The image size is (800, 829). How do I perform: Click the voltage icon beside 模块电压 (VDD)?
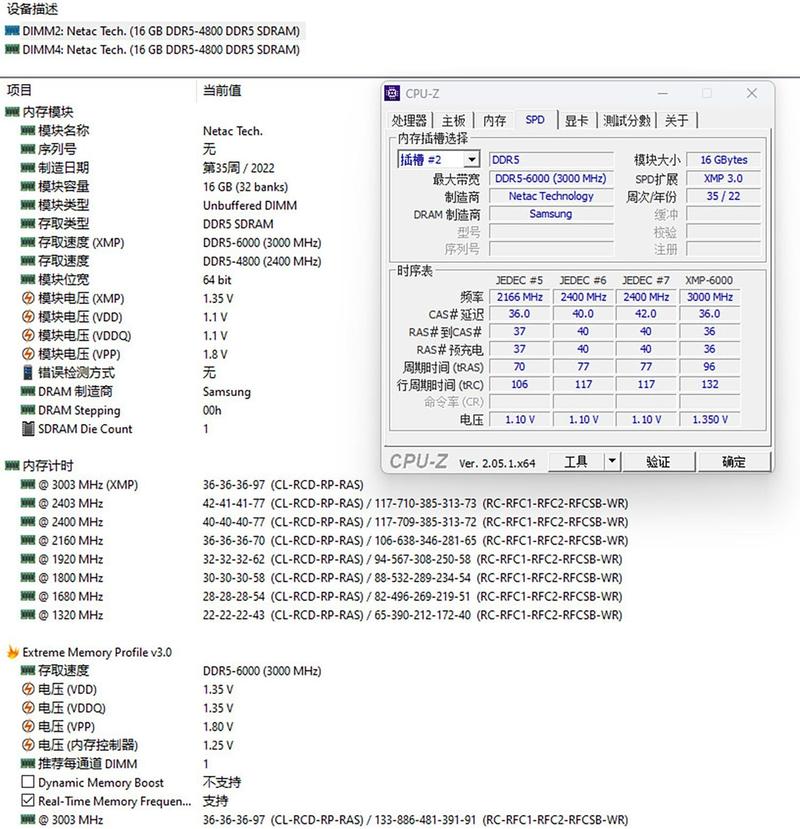pos(28,317)
